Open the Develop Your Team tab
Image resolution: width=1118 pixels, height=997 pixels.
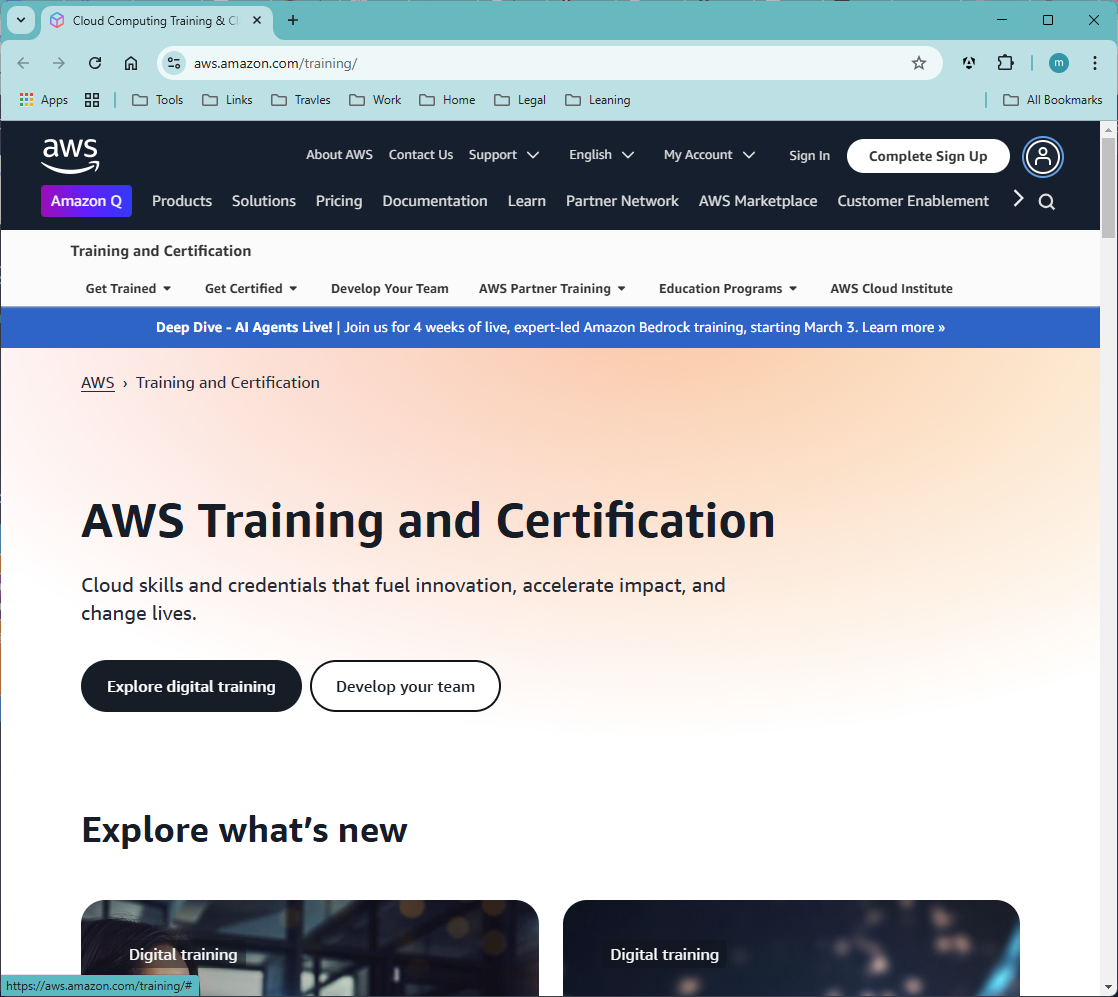pyautogui.click(x=390, y=289)
